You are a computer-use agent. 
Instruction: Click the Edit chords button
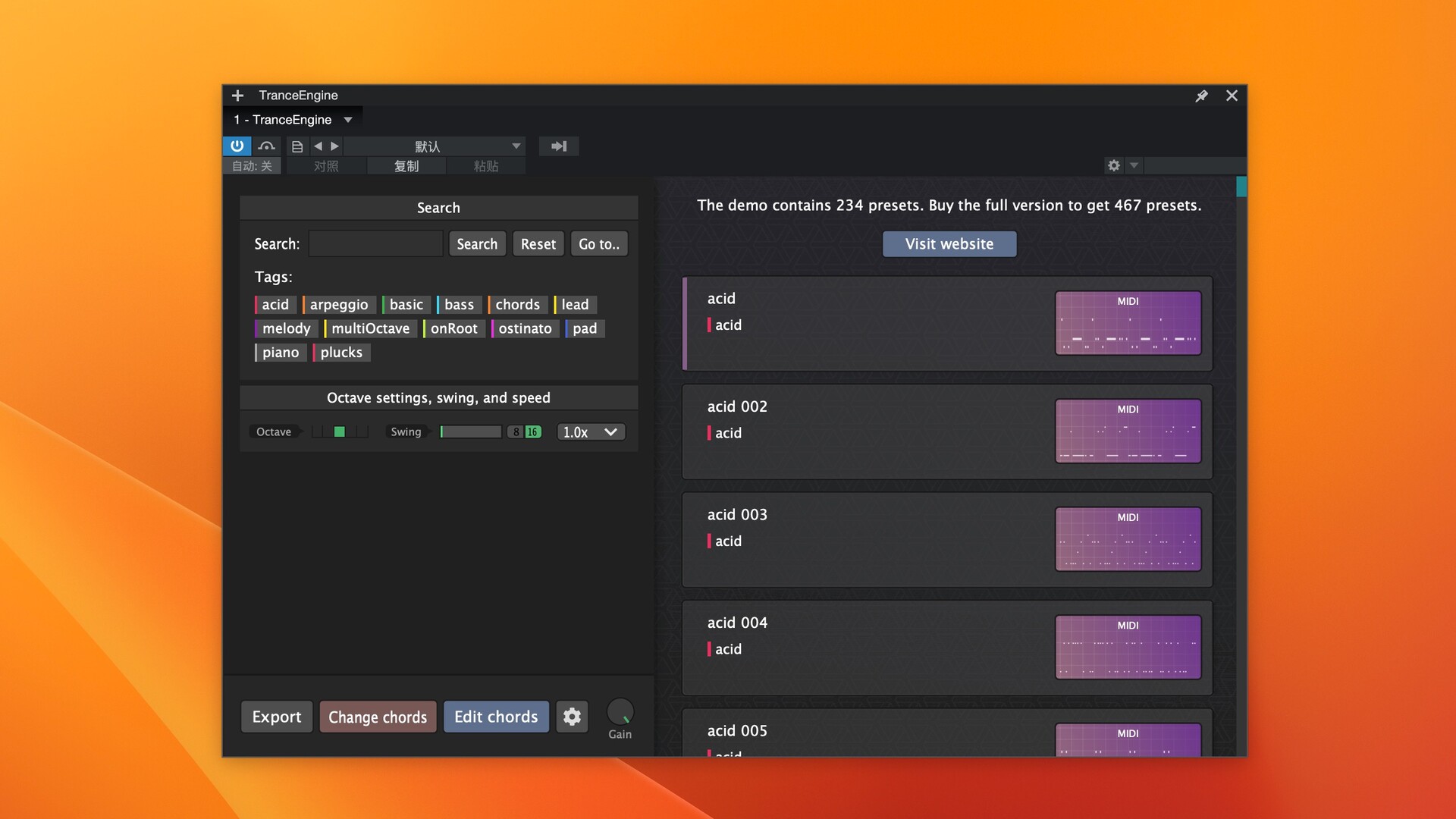click(x=496, y=717)
